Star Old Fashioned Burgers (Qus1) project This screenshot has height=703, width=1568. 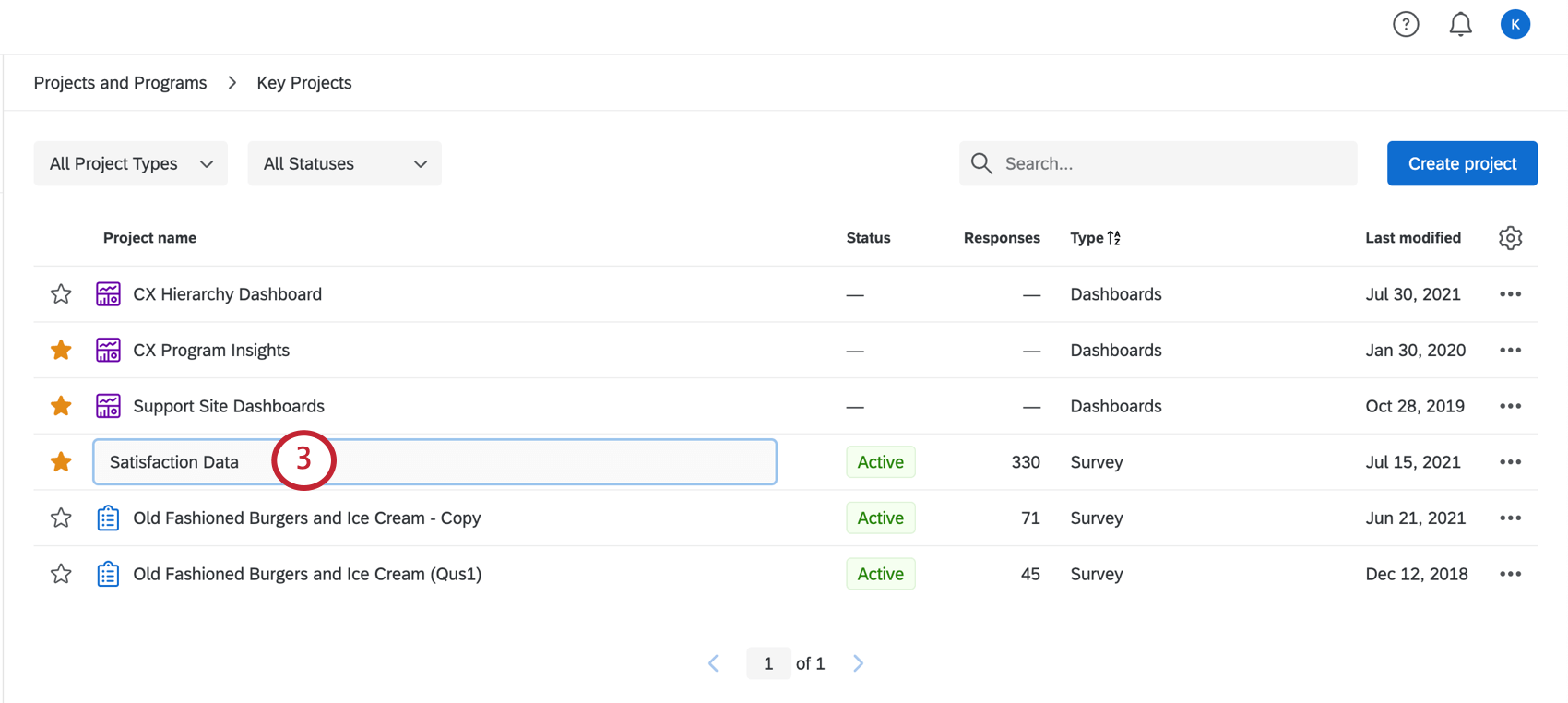pyautogui.click(x=61, y=574)
